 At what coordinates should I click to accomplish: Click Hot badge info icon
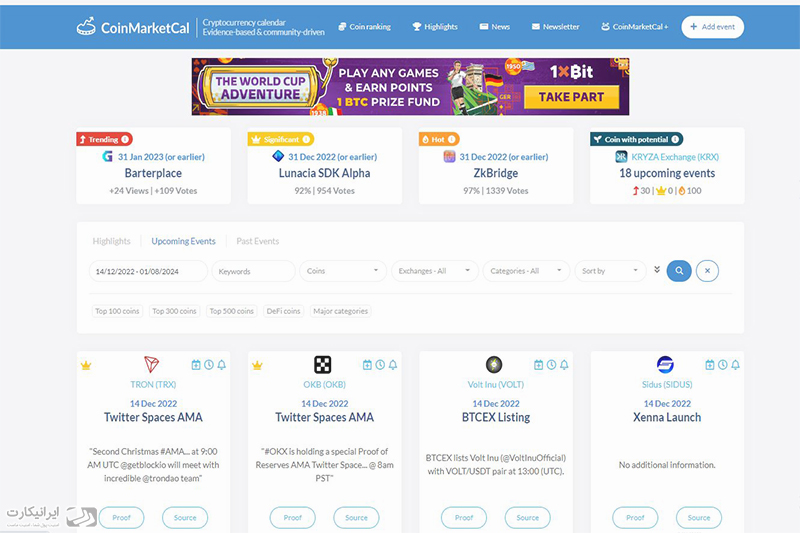coord(452,139)
